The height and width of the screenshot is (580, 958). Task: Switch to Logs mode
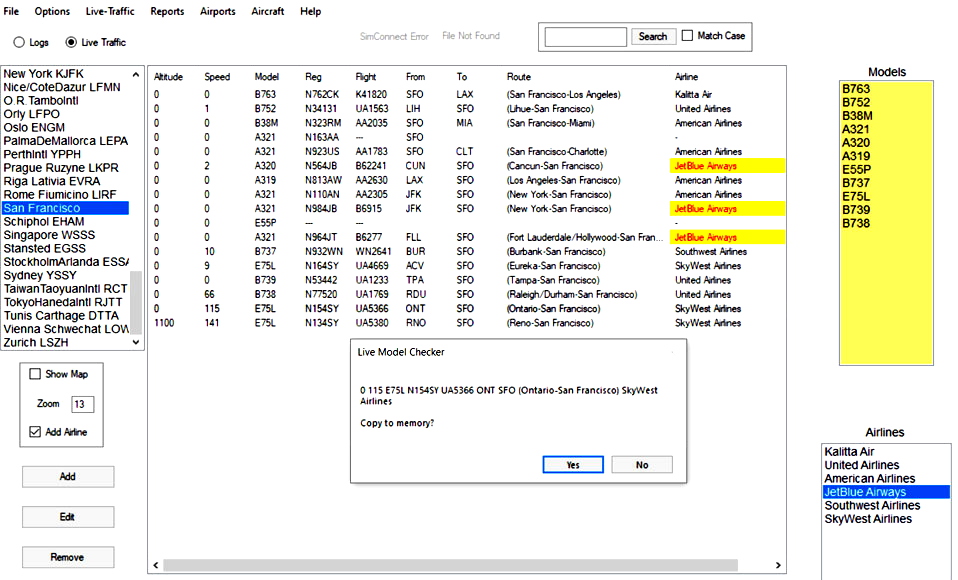(18, 42)
